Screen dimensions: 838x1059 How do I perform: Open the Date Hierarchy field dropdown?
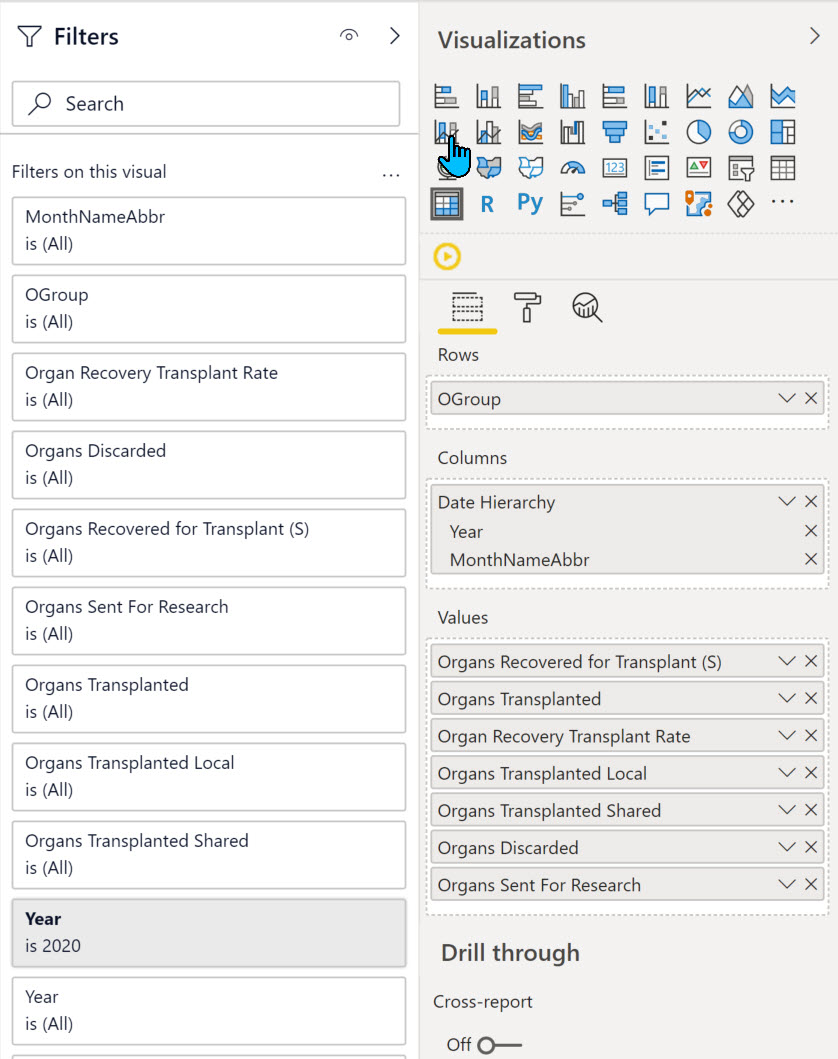click(787, 501)
